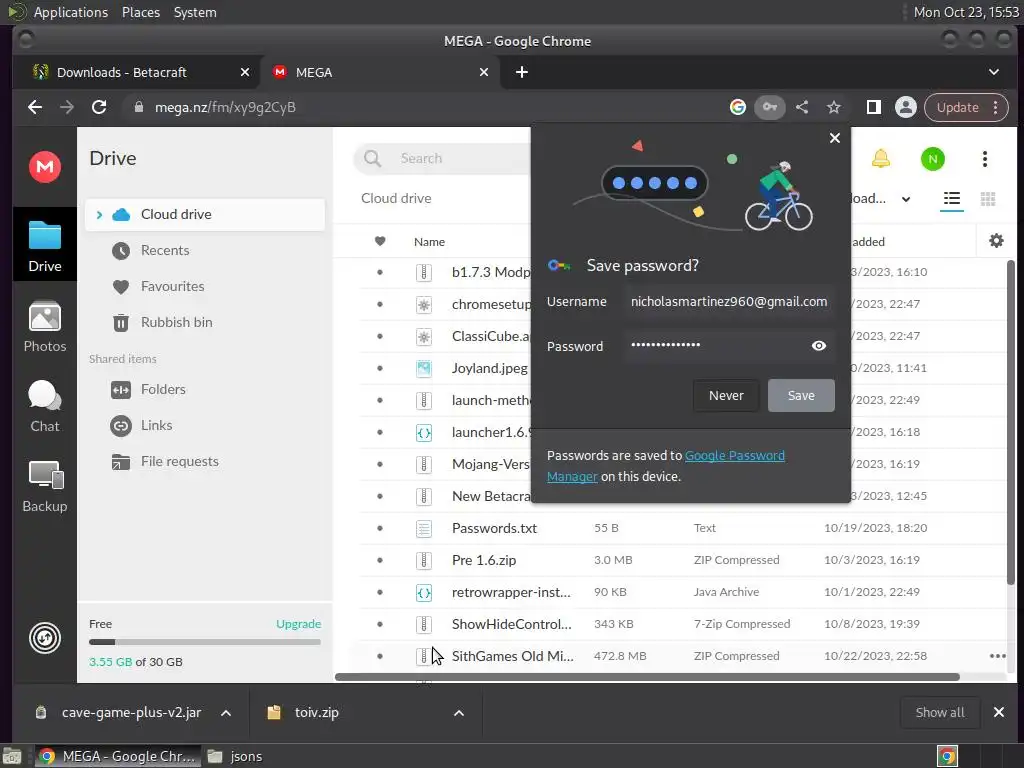Image resolution: width=1024 pixels, height=768 pixels.
Task: Open the green N account avatar
Action: 933,159
